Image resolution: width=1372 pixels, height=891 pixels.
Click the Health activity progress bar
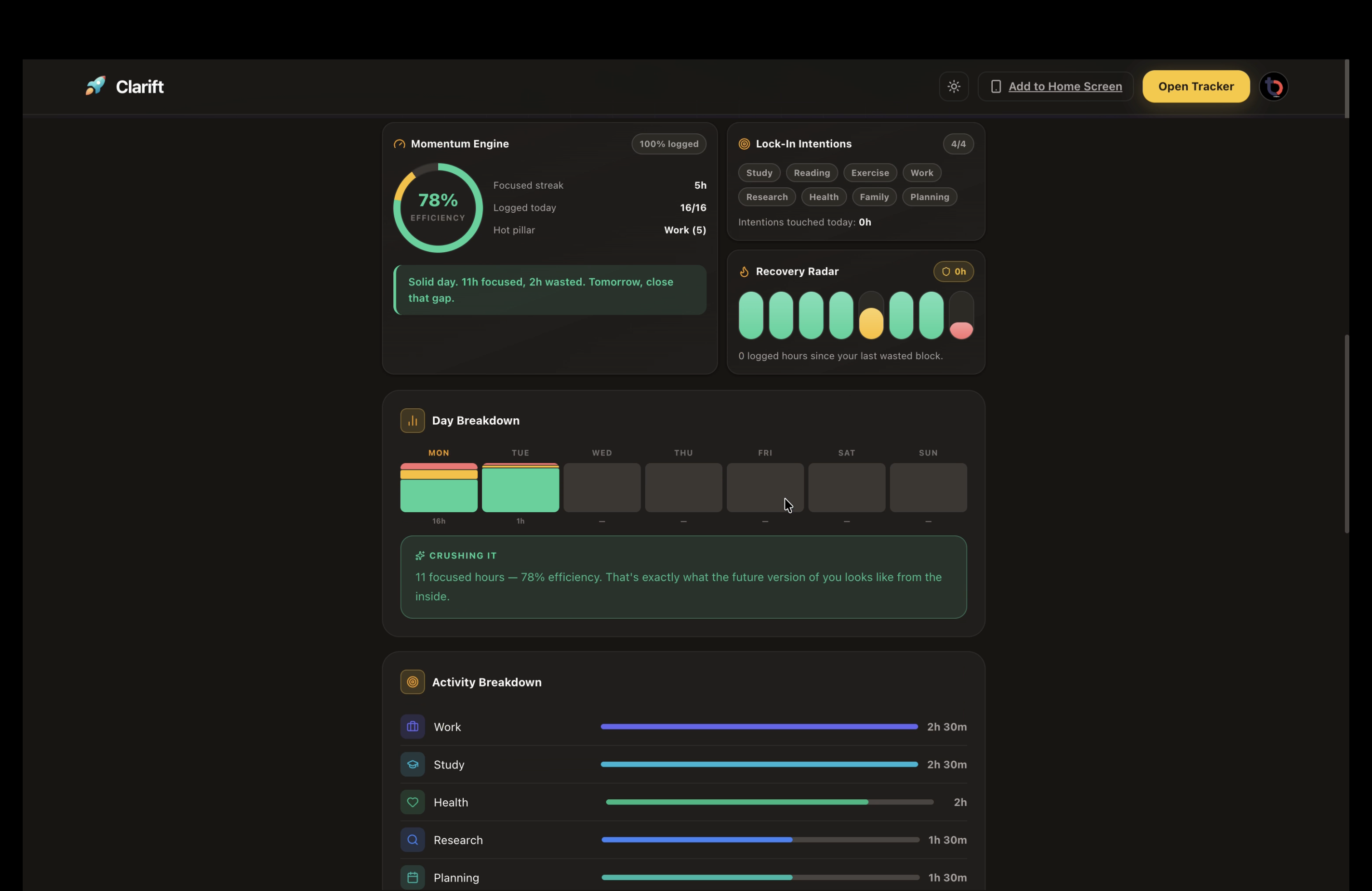tap(769, 802)
